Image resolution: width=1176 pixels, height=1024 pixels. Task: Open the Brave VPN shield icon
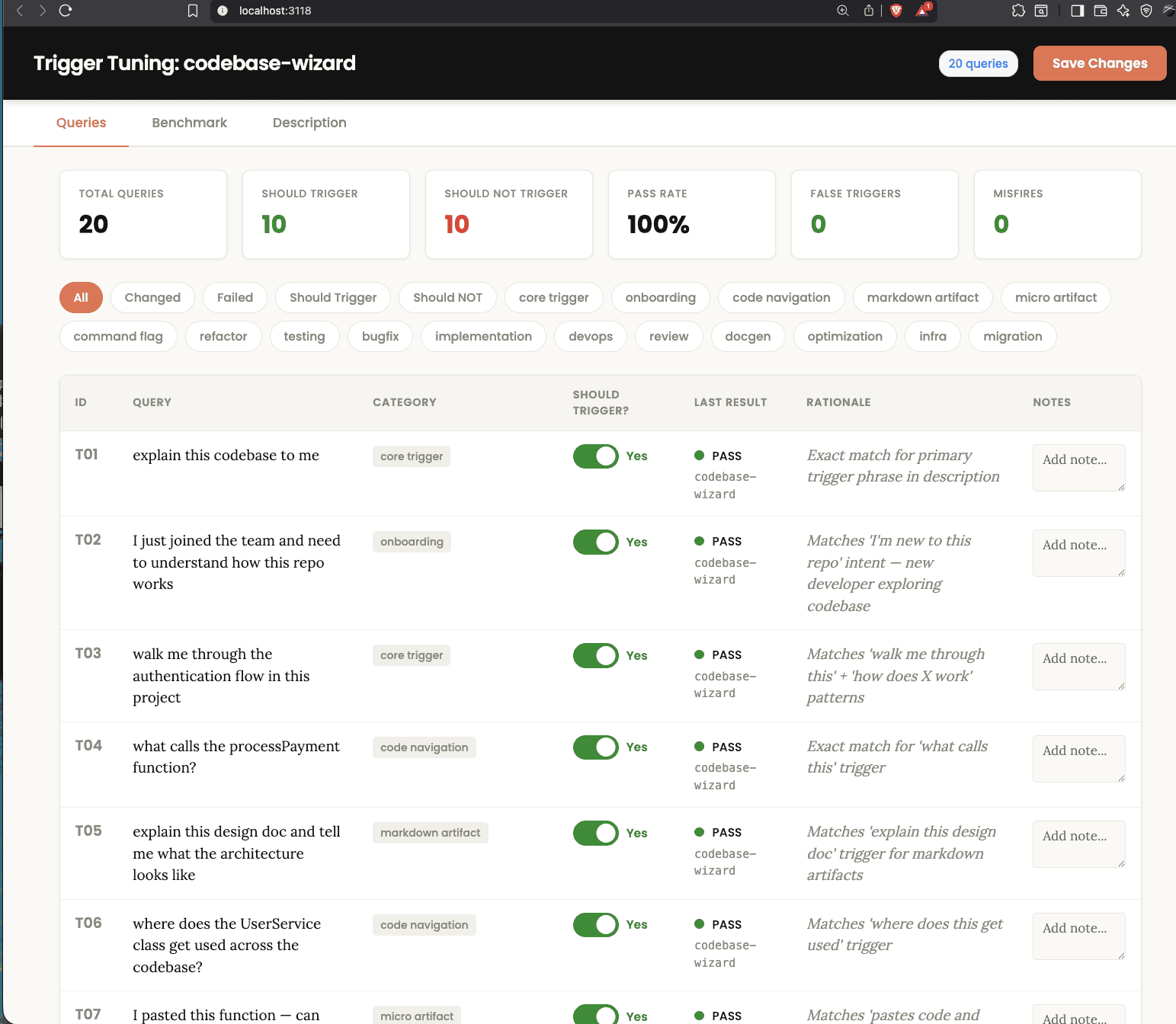pos(1146,11)
